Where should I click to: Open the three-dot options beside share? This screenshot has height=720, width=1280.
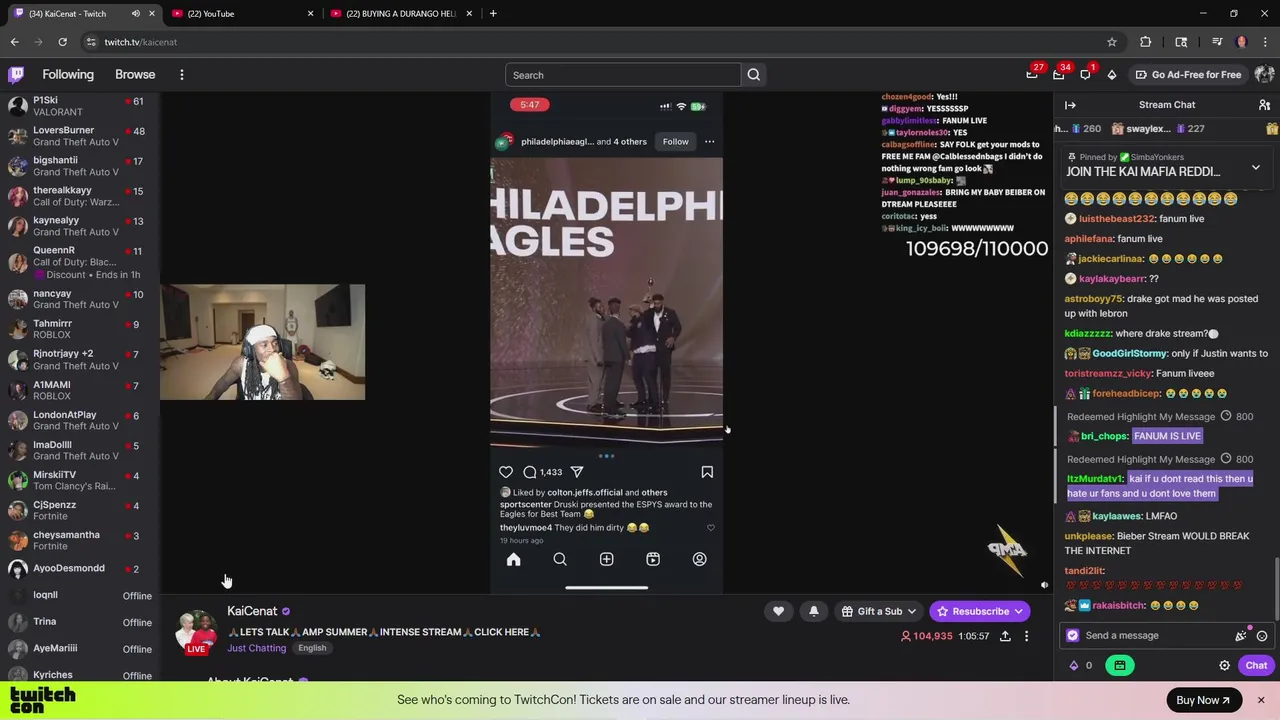click(x=1026, y=636)
